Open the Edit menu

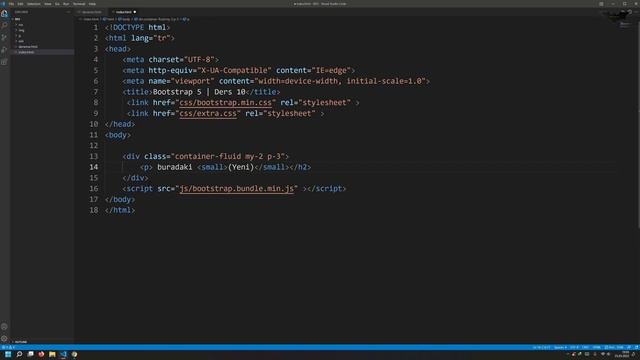[20, 4]
